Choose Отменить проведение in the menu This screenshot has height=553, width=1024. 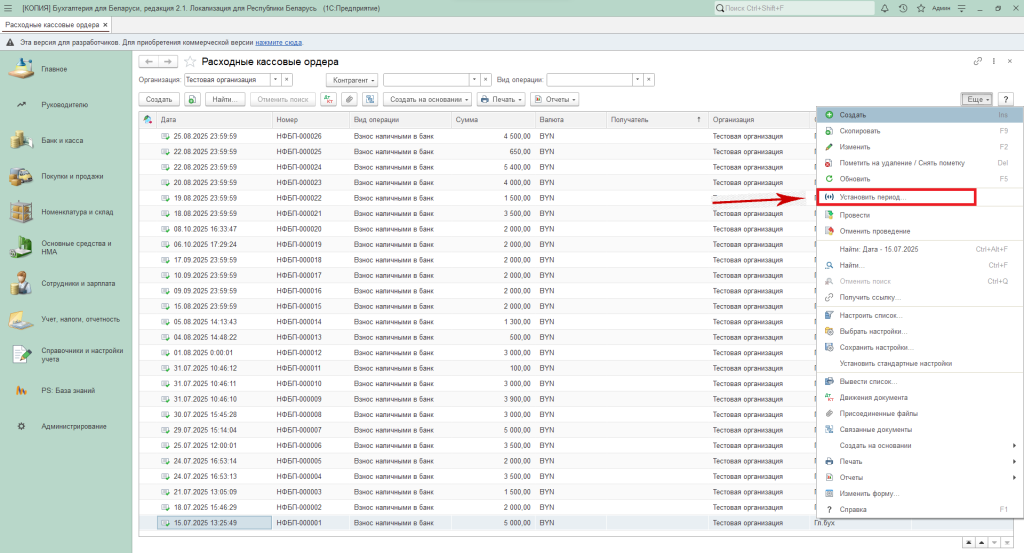click(874, 231)
